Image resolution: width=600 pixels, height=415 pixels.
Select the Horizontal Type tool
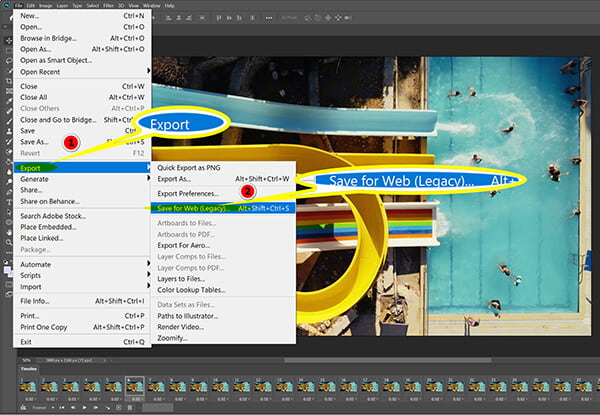tap(8, 202)
